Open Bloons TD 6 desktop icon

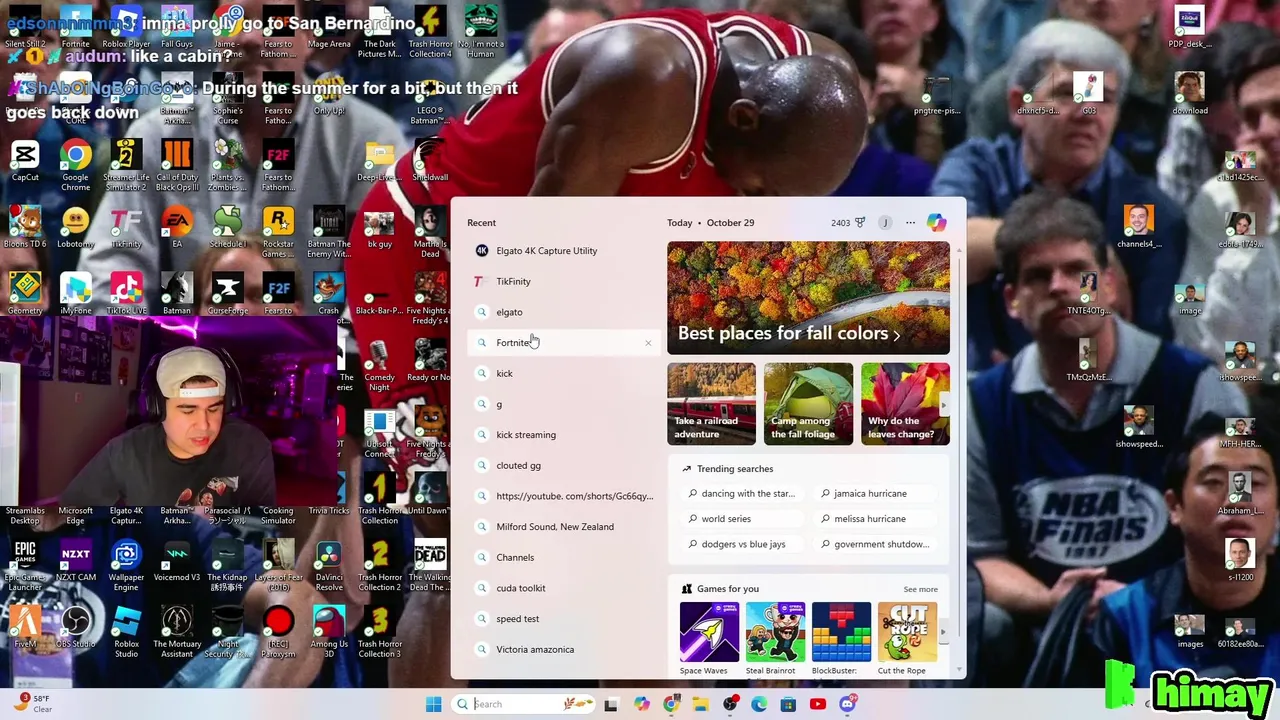pyautogui.click(x=25, y=227)
